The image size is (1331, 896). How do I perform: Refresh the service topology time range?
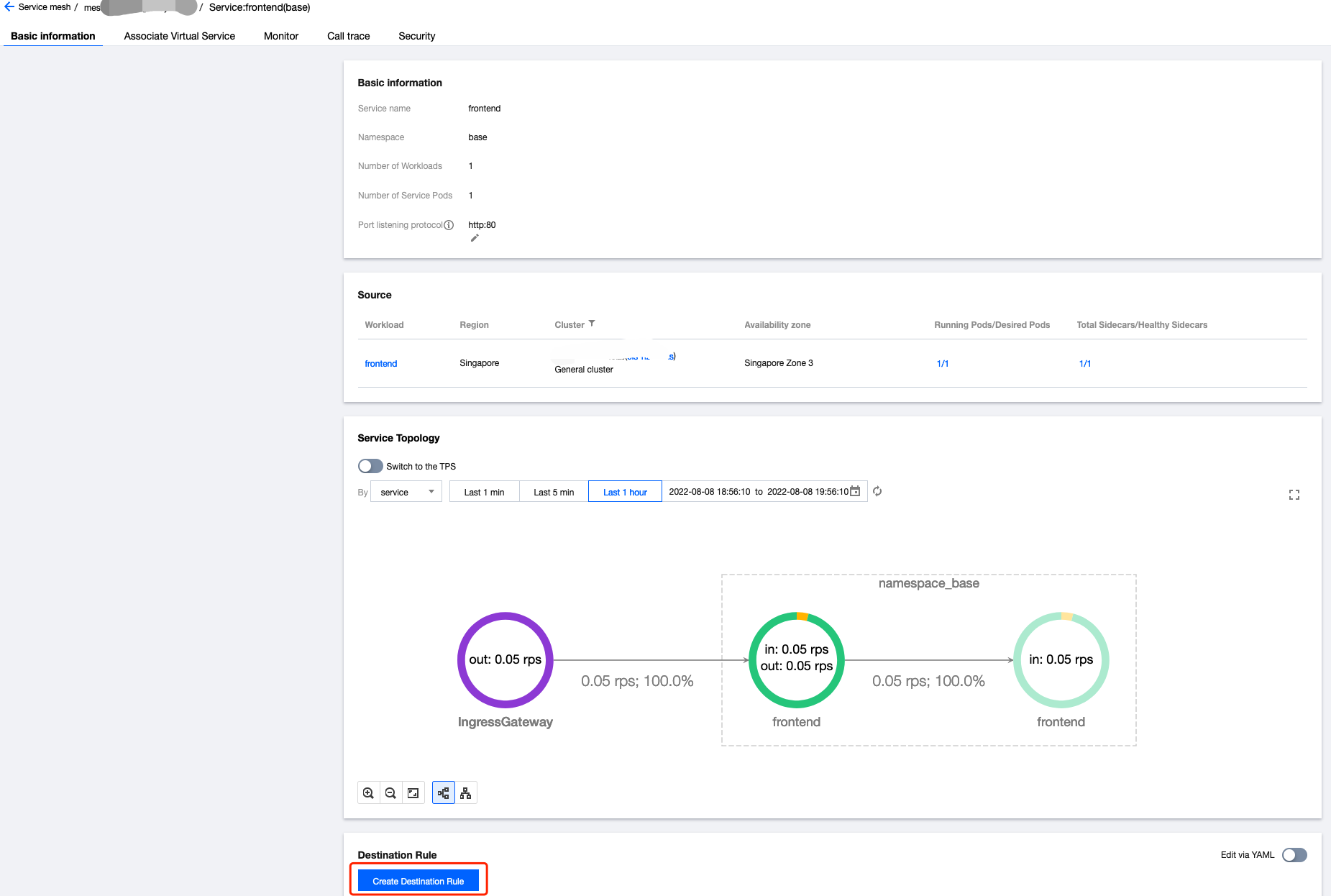877,492
